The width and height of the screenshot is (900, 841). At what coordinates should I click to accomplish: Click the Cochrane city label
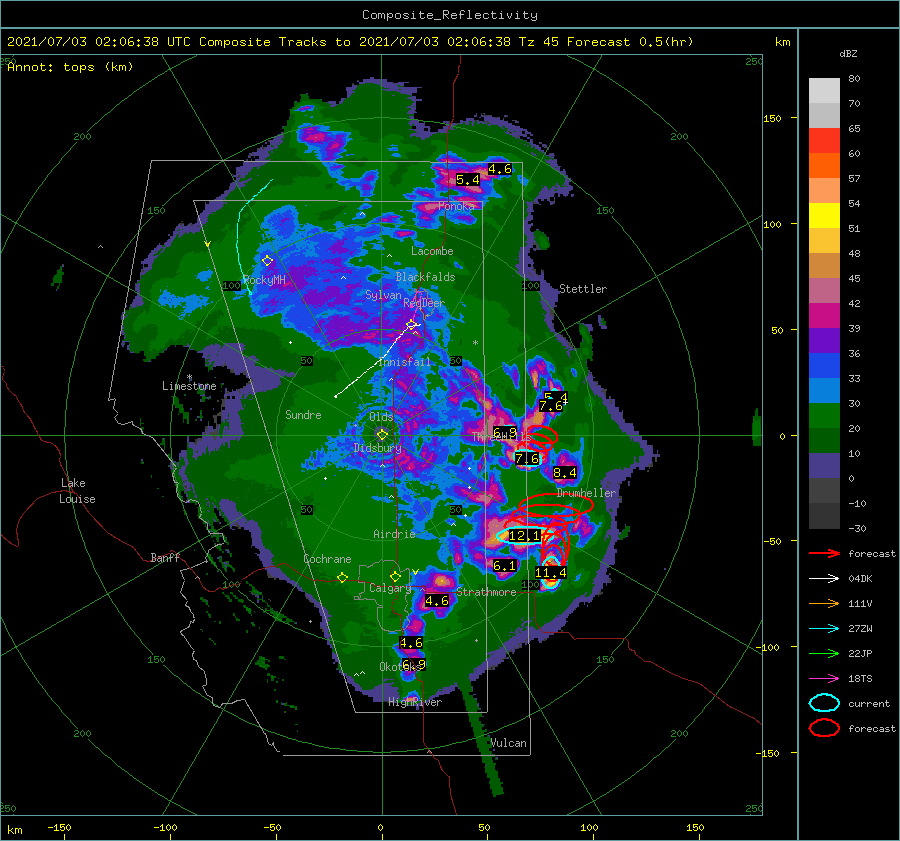click(327, 559)
